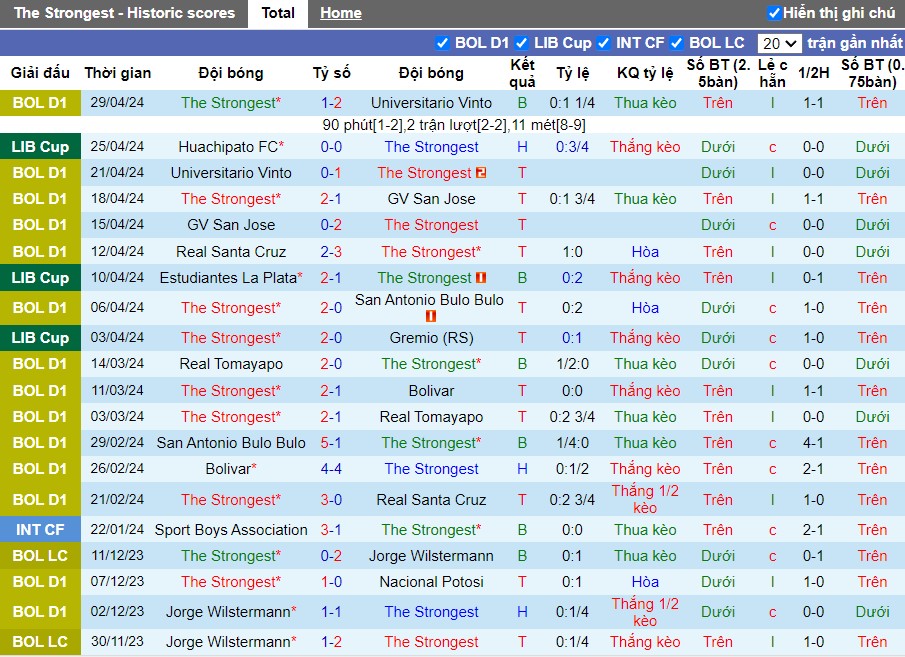The height and width of the screenshot is (657, 905).
Task: Click odds 0:2 on Estudiantes La Plata row
Action: point(573,278)
